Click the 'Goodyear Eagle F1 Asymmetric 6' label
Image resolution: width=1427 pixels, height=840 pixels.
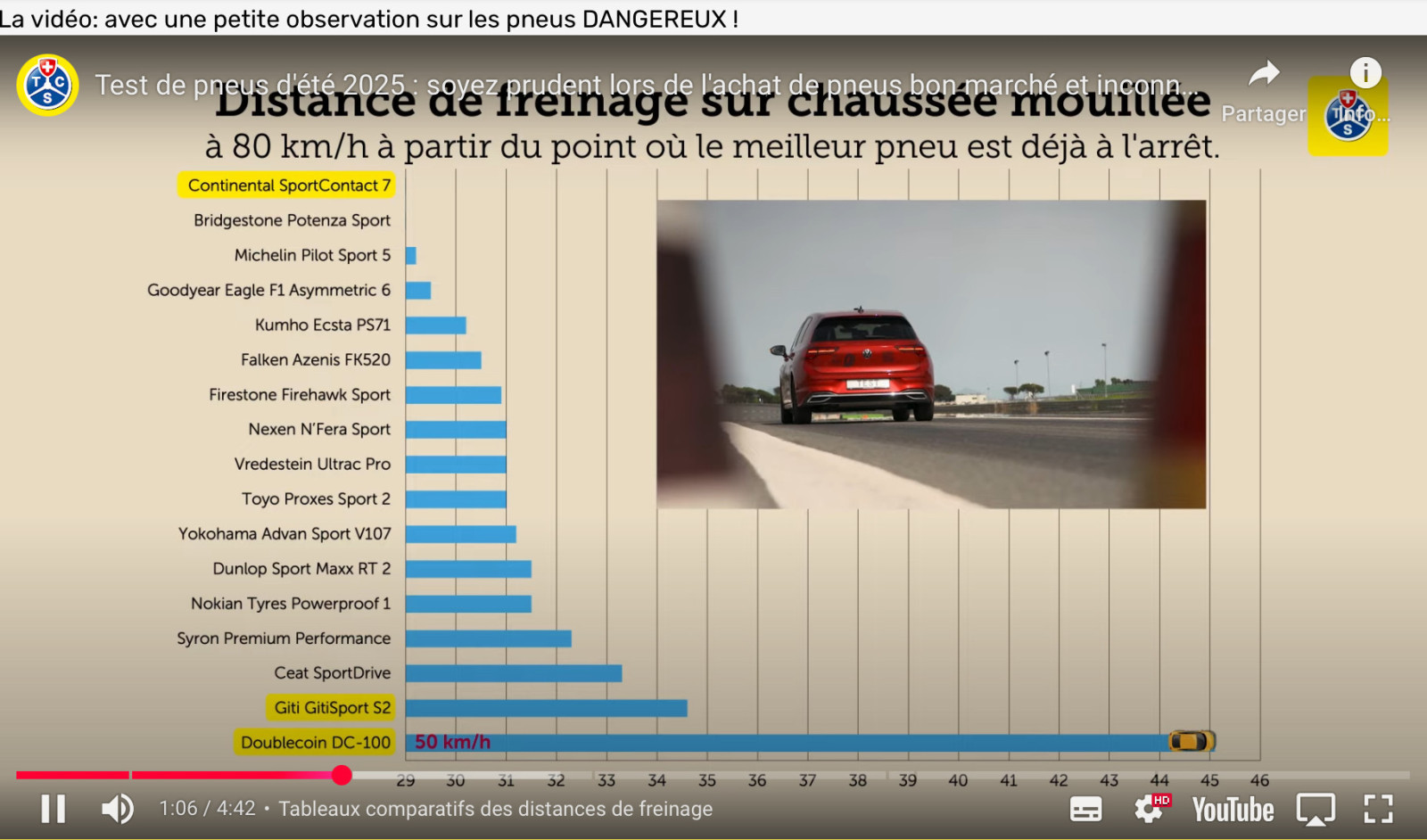[268, 290]
